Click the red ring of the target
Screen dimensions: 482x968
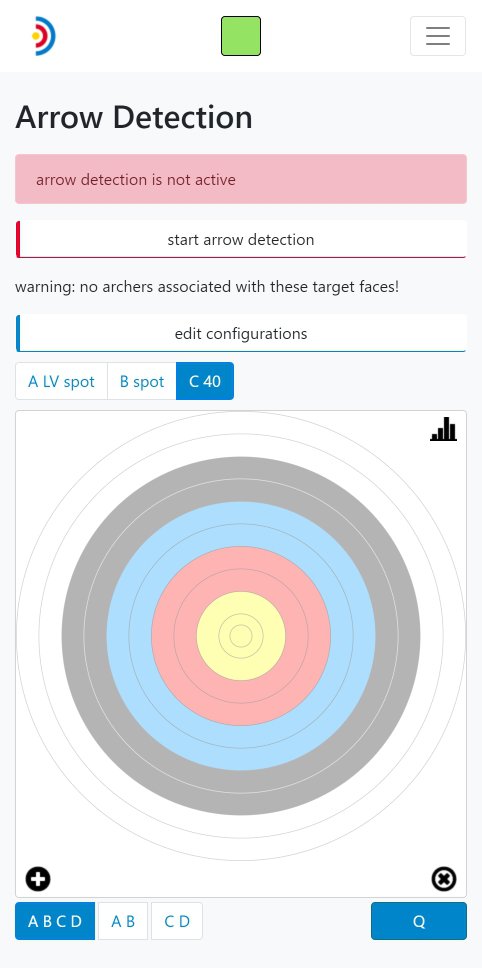point(241,569)
